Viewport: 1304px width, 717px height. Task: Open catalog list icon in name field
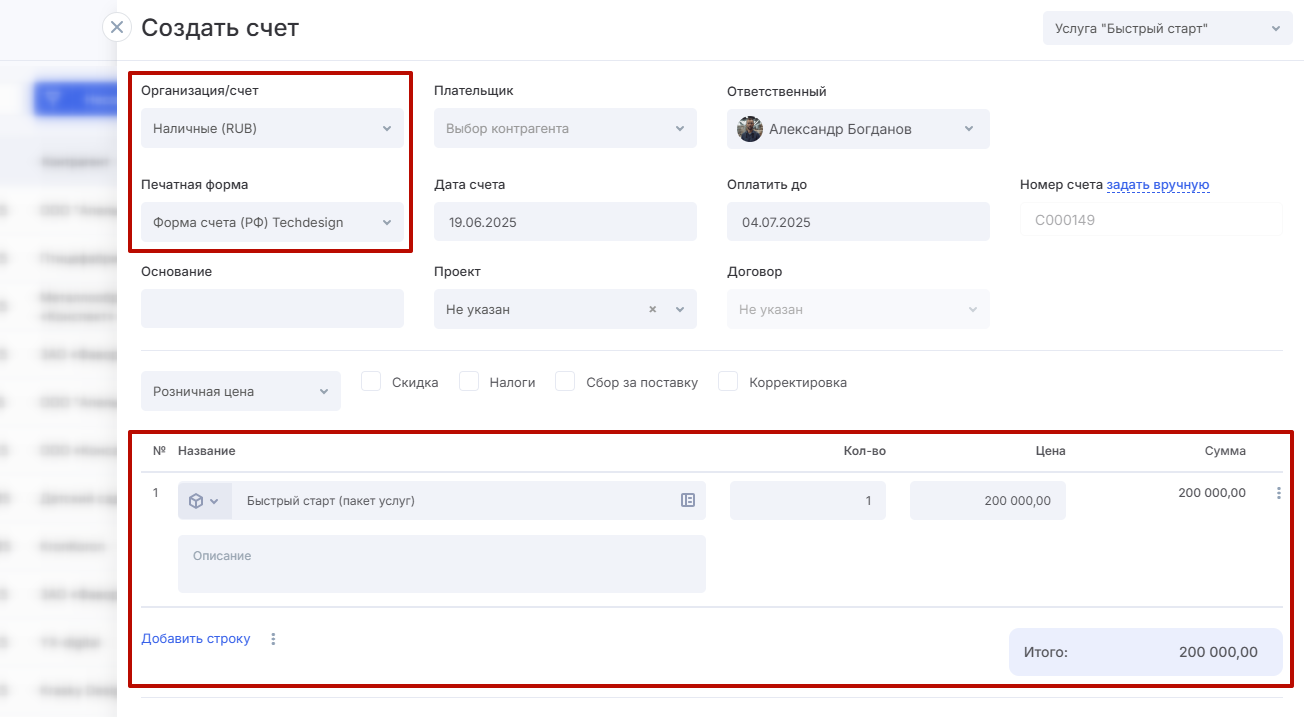[x=688, y=500]
